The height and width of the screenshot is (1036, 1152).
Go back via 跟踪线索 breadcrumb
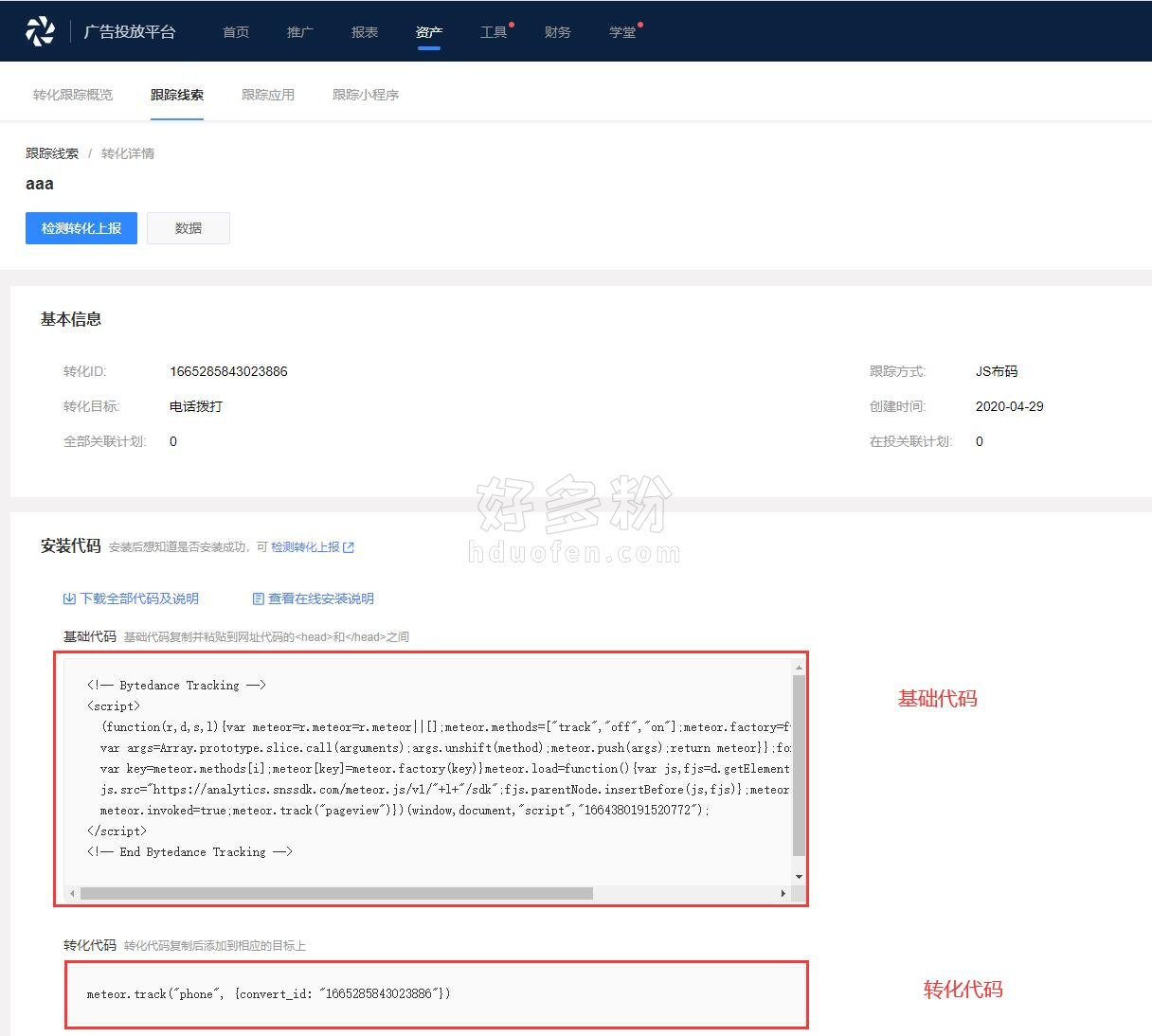[x=52, y=153]
